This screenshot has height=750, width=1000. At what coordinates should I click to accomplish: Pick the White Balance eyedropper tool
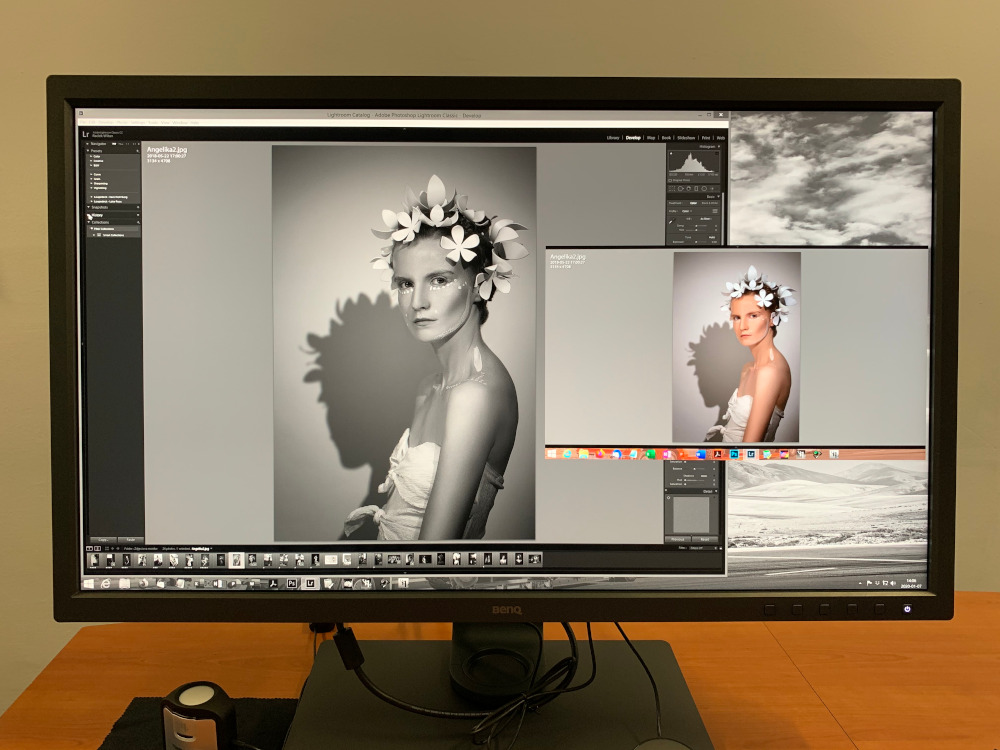coord(673,221)
